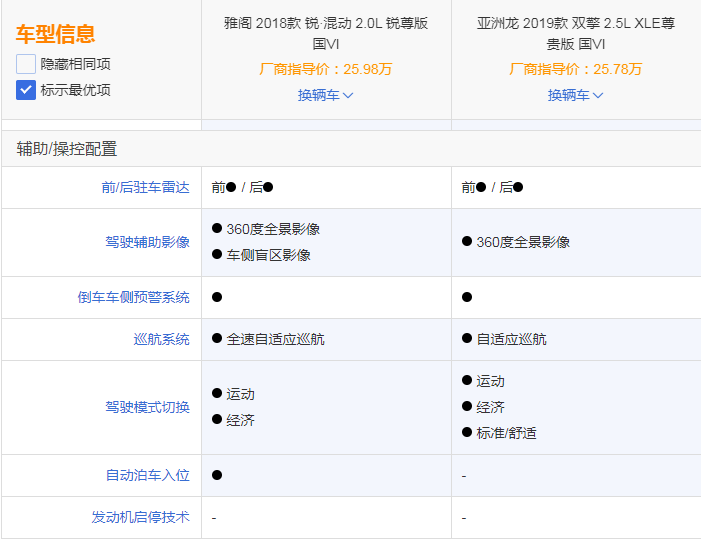Click the 车型信息 heading
Viewport: 701px width, 539px height.
click(55, 34)
